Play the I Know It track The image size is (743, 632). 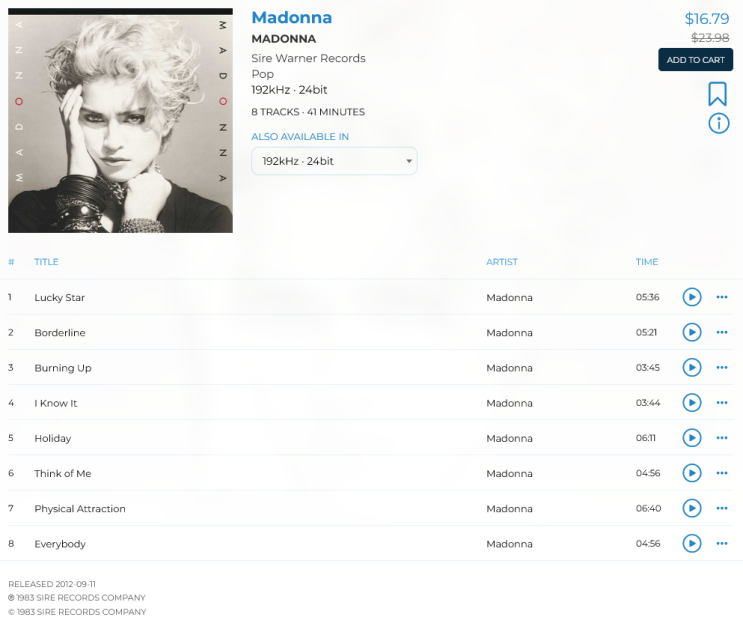tap(691, 403)
